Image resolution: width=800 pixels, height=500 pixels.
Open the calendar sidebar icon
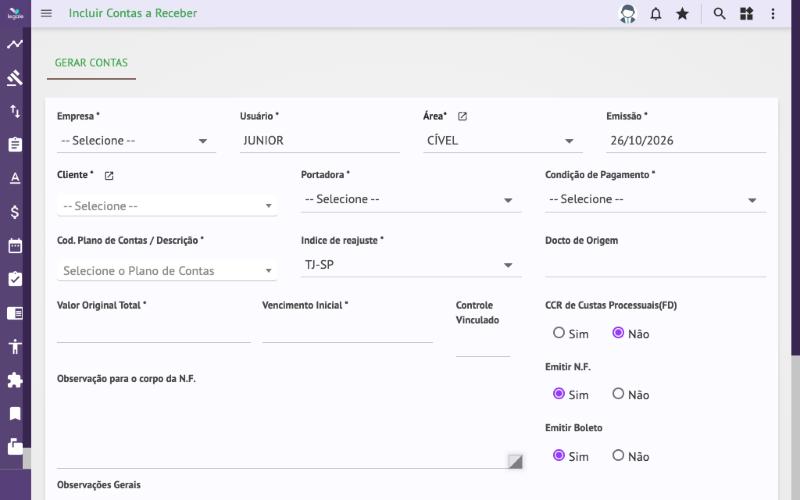pos(15,245)
